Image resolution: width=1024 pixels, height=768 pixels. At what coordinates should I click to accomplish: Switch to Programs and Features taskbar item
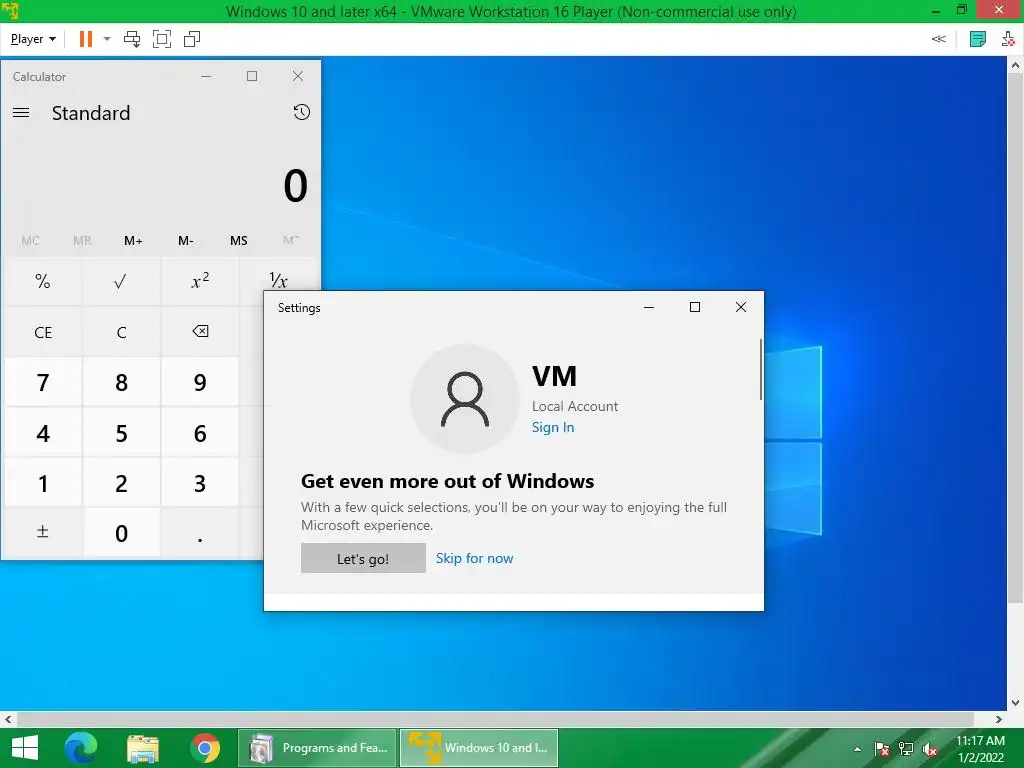[x=317, y=748]
